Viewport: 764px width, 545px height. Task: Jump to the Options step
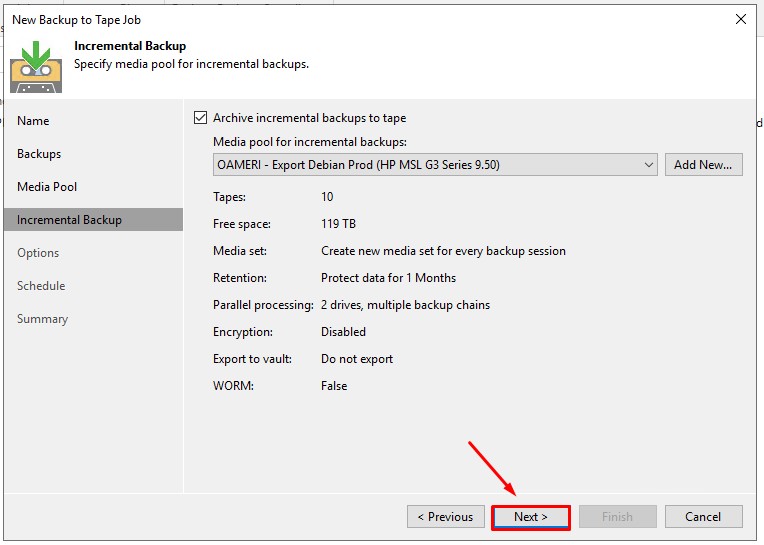coord(38,253)
